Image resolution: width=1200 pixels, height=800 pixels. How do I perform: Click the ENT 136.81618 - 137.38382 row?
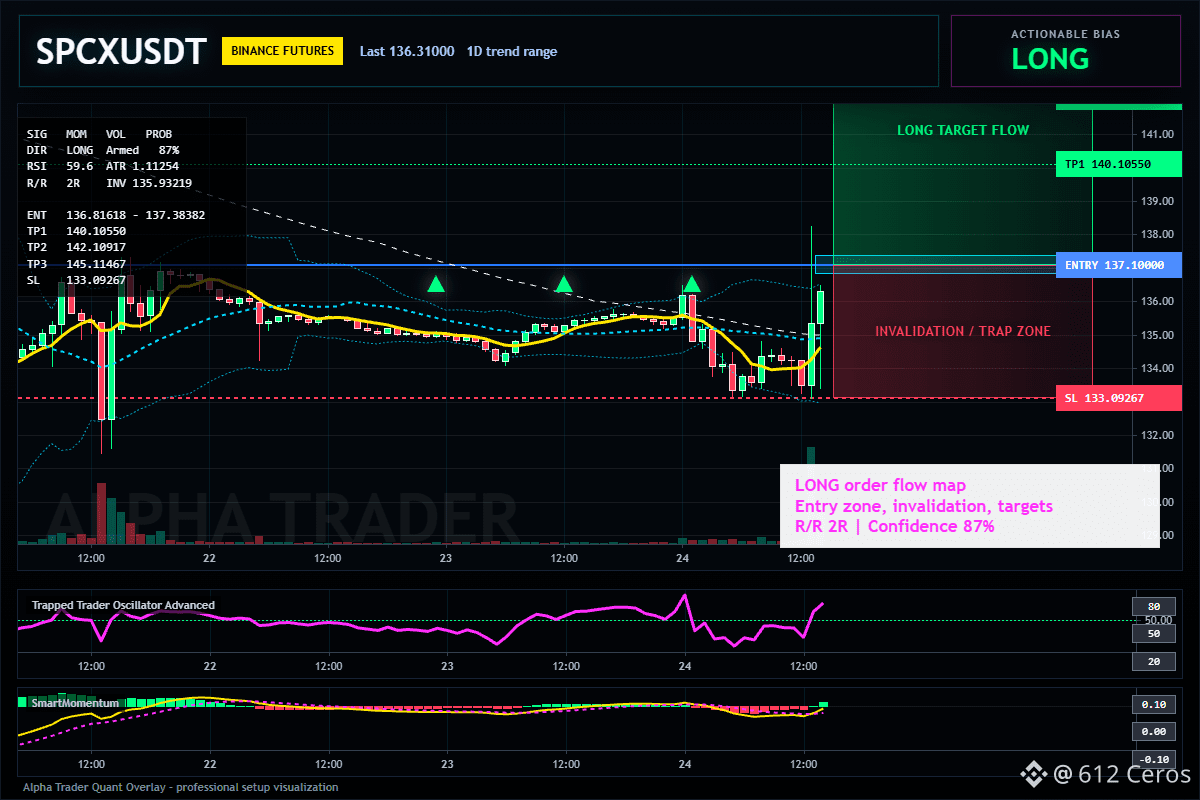116,215
